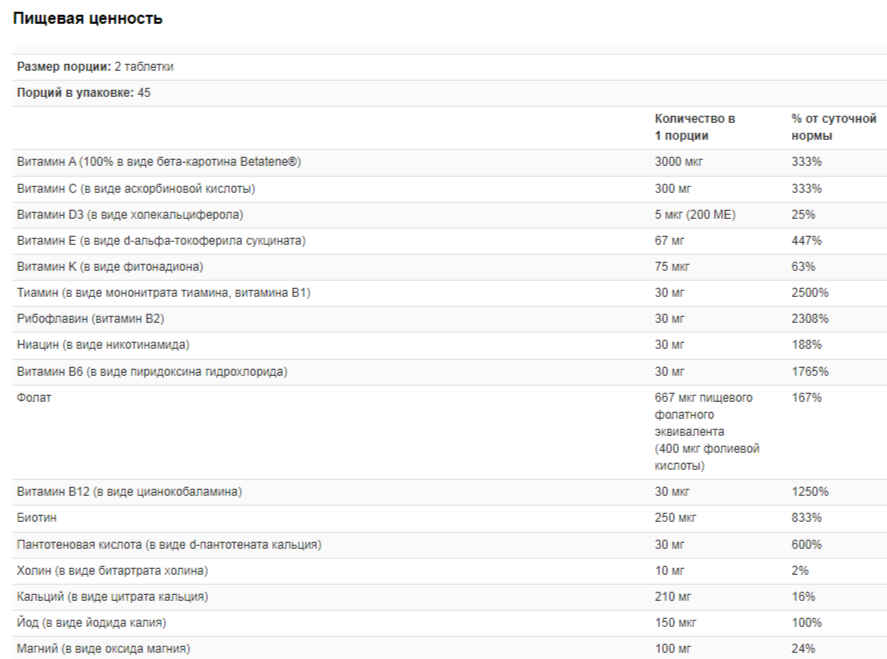Select the Рибофлавин (витамин B2) row
The width and height of the screenshot is (887, 659).
[x=450, y=319]
